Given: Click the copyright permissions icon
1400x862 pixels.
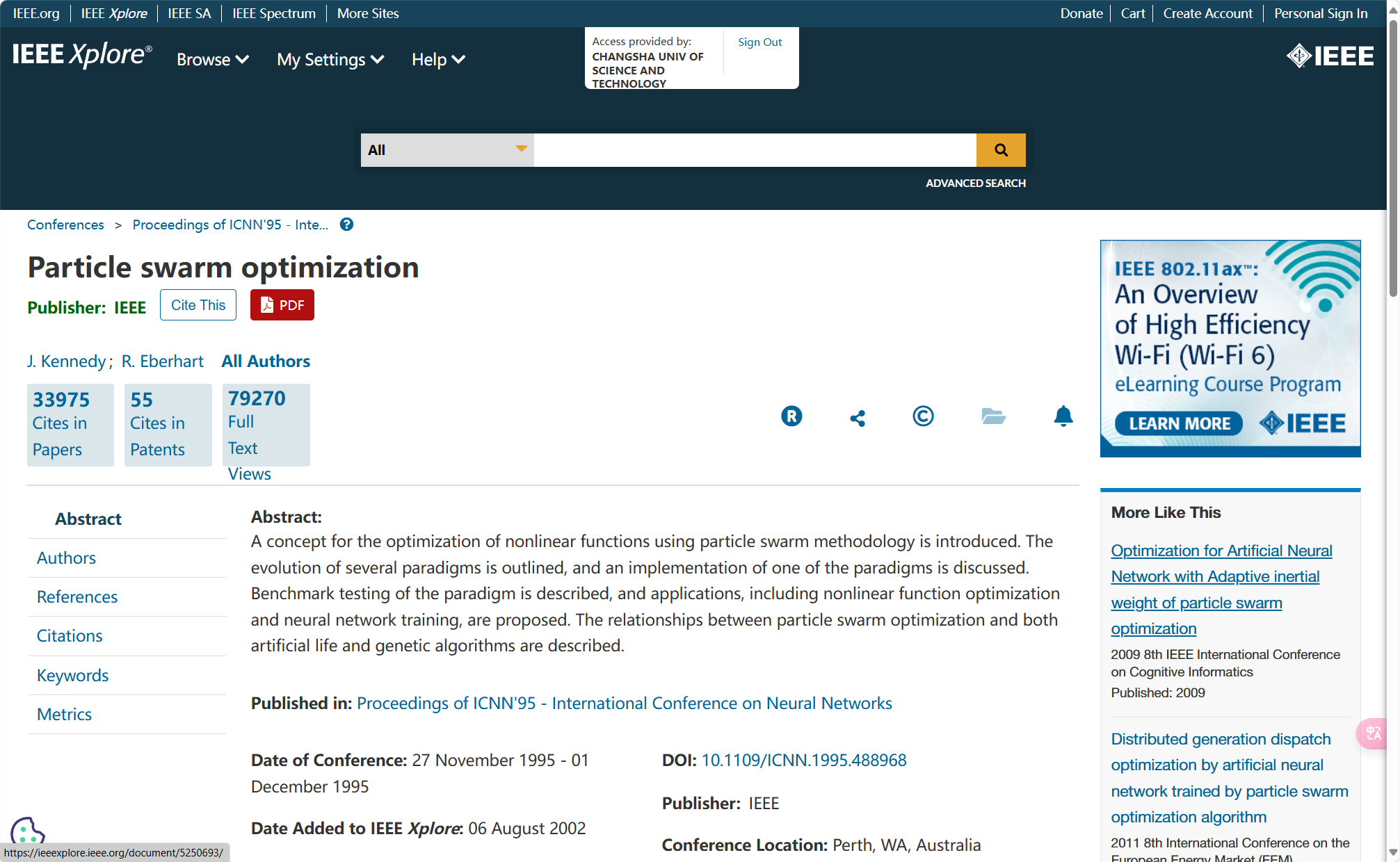Looking at the screenshot, I should click(923, 416).
